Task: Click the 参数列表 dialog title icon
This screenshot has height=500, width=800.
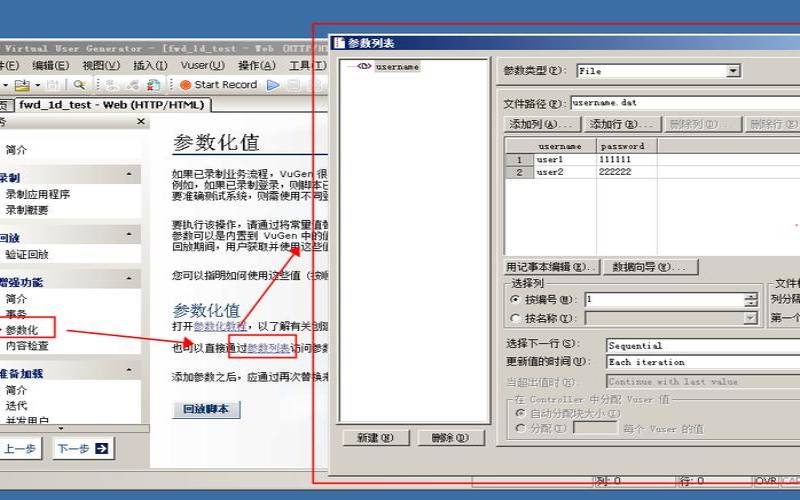Action: pos(339,43)
